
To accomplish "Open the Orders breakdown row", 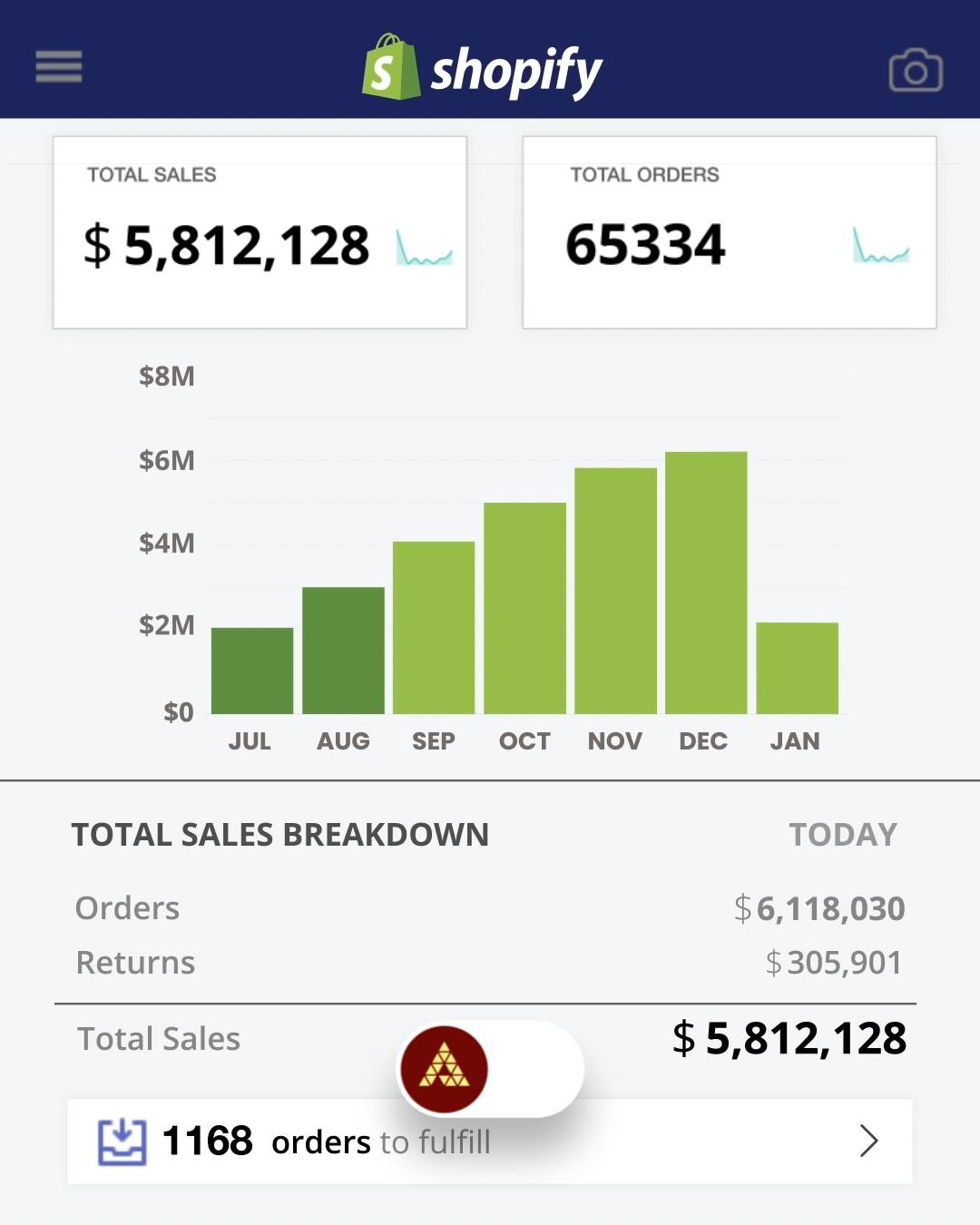I will coord(490,908).
